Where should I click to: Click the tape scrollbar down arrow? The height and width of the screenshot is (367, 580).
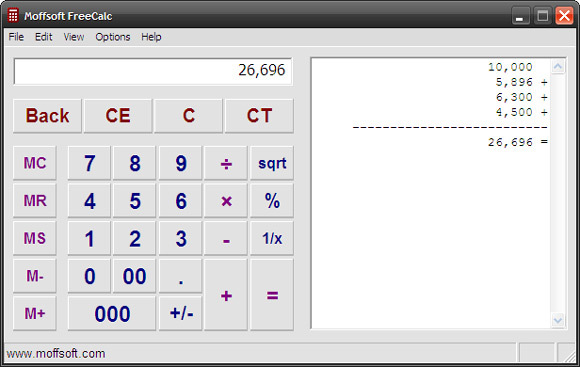[558, 320]
